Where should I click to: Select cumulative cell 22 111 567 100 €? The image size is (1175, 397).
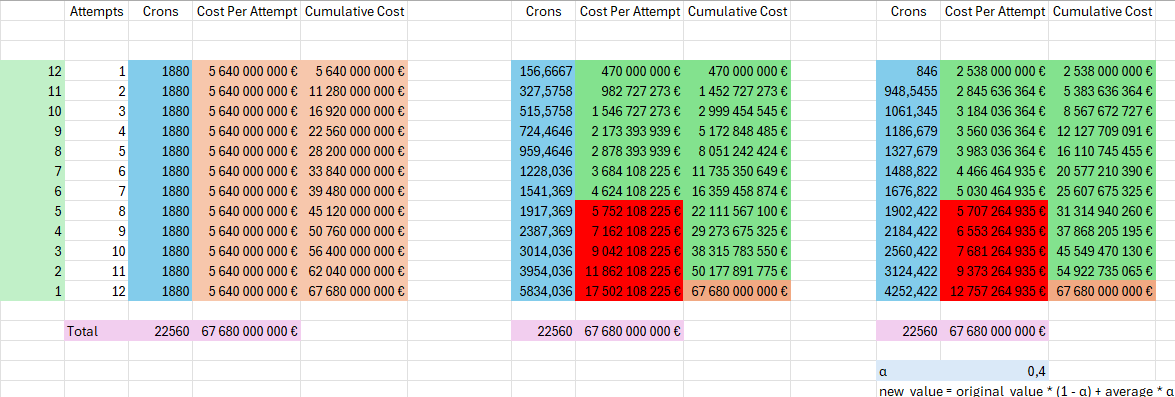coord(737,211)
